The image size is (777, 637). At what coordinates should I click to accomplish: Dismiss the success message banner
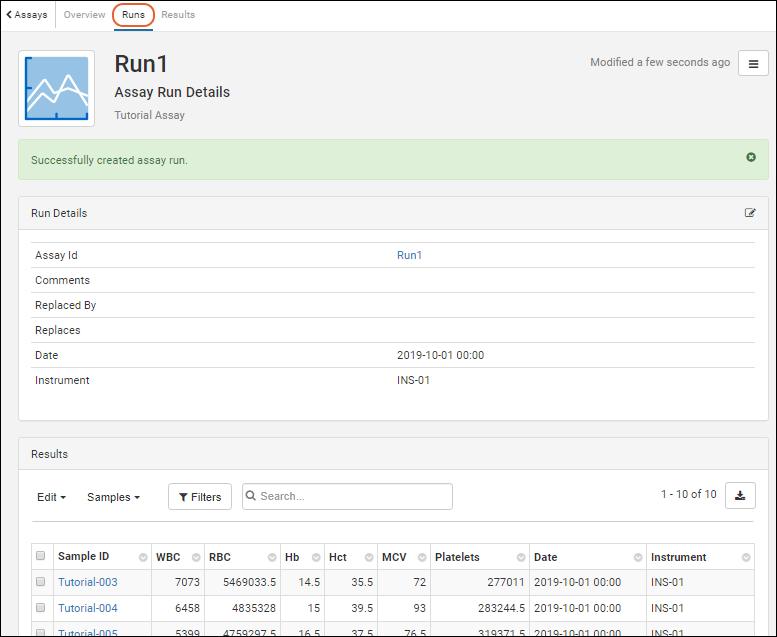(x=751, y=158)
